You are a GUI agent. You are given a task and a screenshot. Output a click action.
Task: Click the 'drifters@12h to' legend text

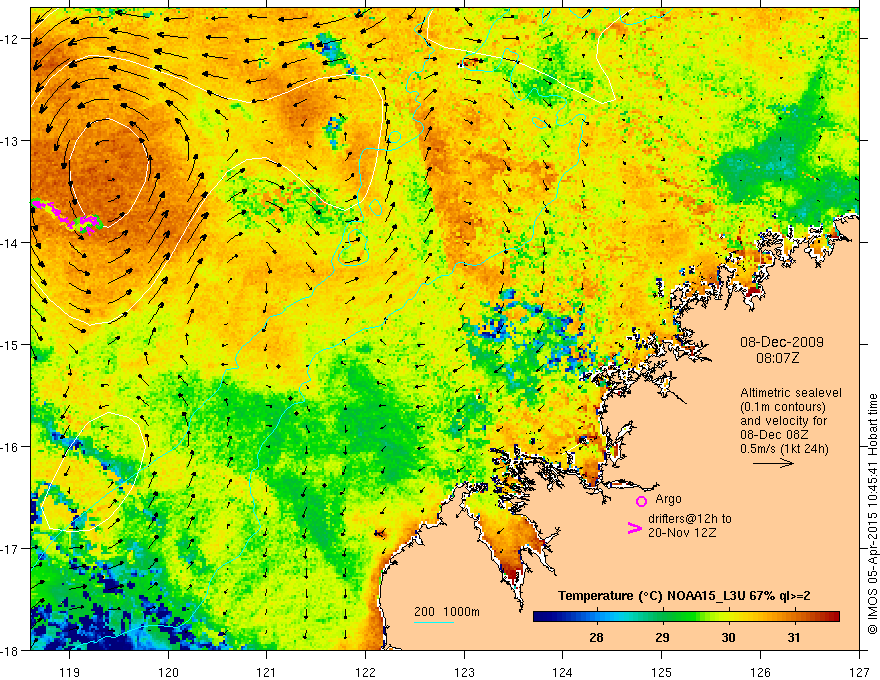(690, 519)
